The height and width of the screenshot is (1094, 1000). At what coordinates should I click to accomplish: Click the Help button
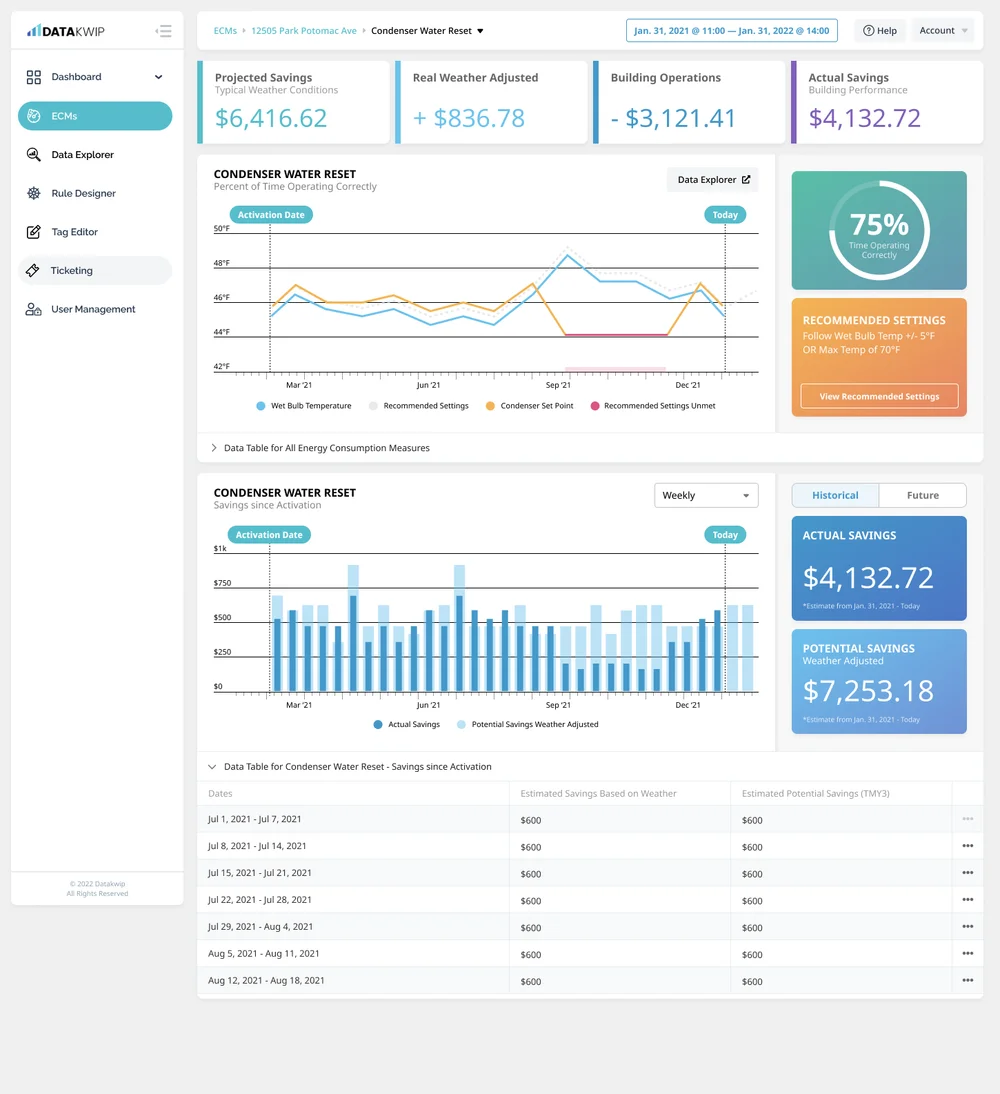point(880,31)
